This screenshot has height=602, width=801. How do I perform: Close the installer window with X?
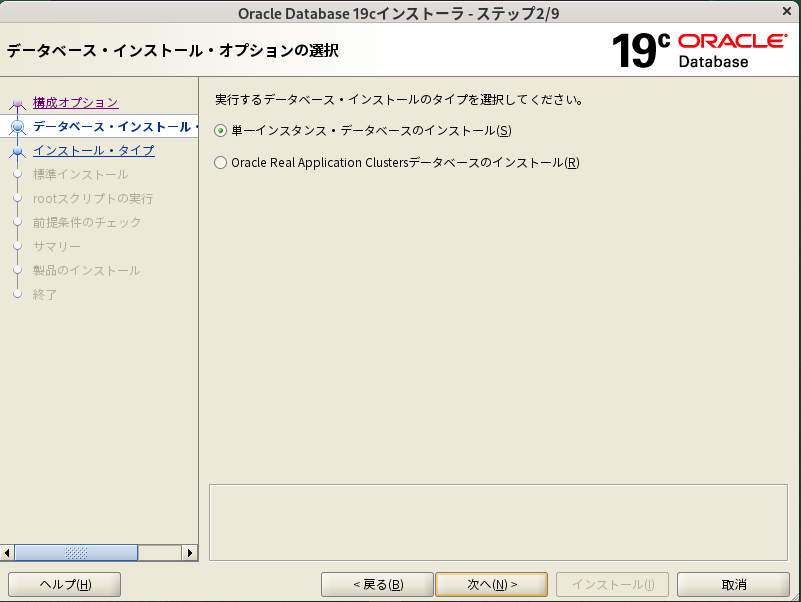point(787,11)
